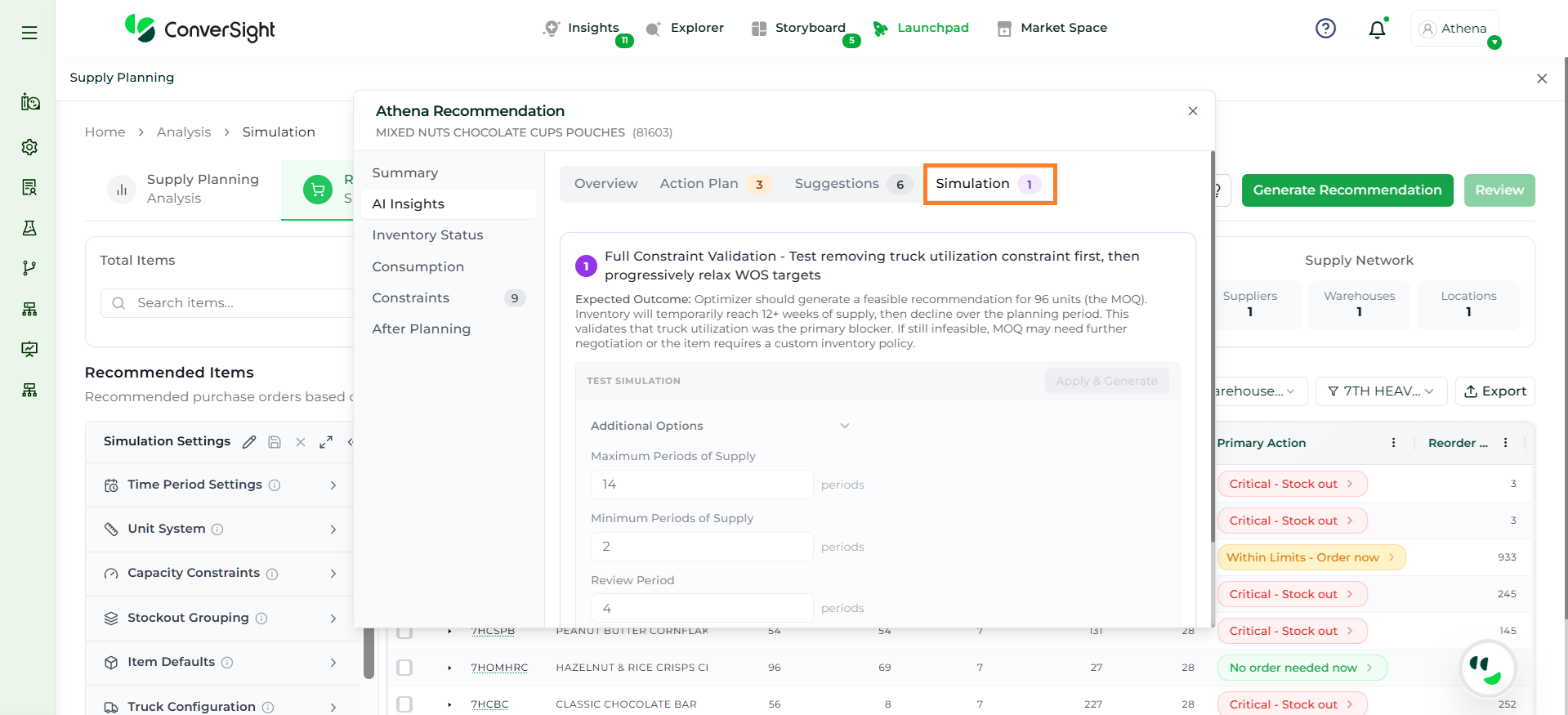Select the CLASSIC CHOCOLATE BAR row checkbox
1568x715 pixels.
pos(404,704)
